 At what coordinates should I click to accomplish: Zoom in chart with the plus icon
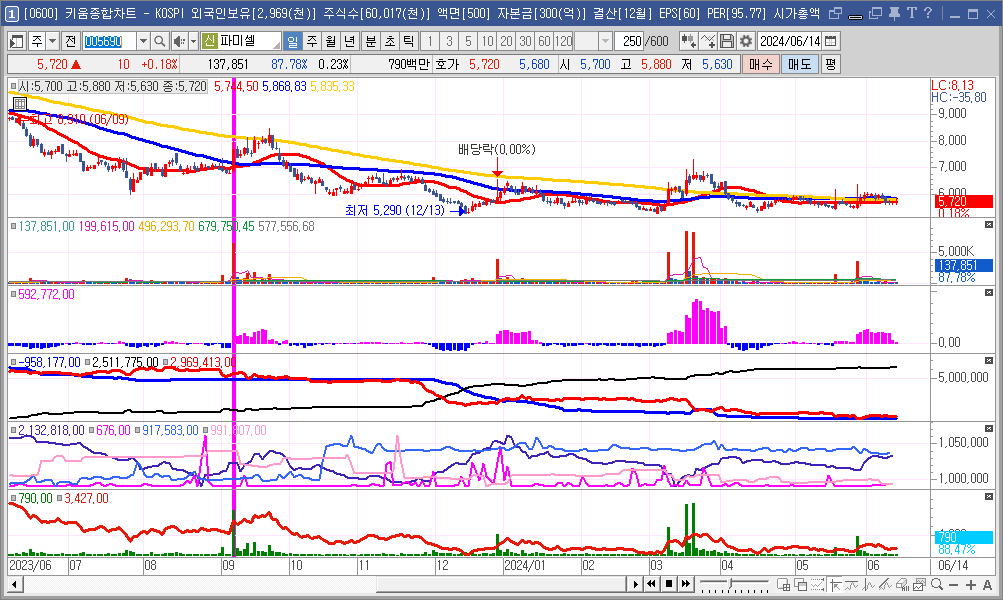(x=971, y=584)
